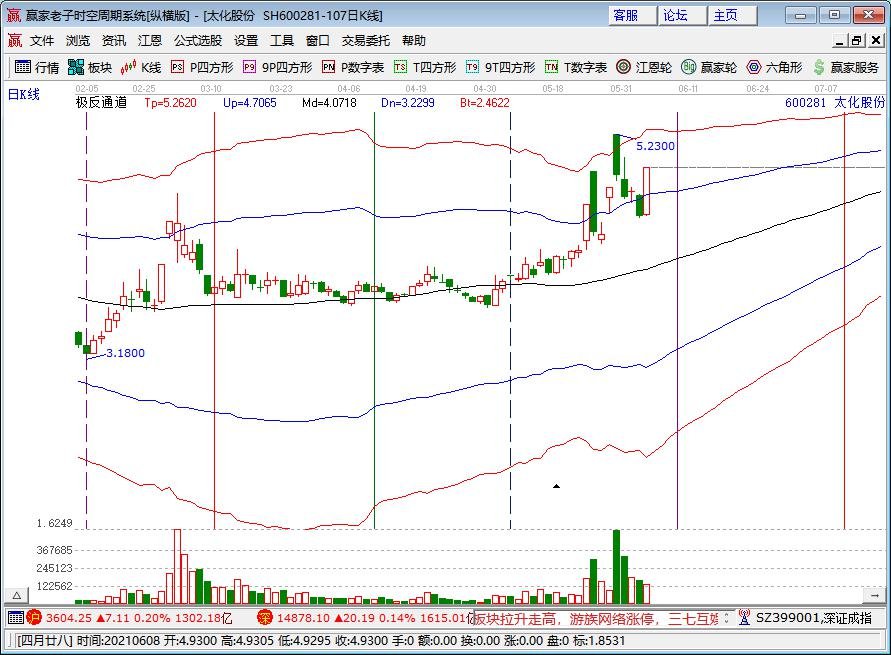Click the signal tower icon near SZ399001
The image size is (891, 655).
744,618
